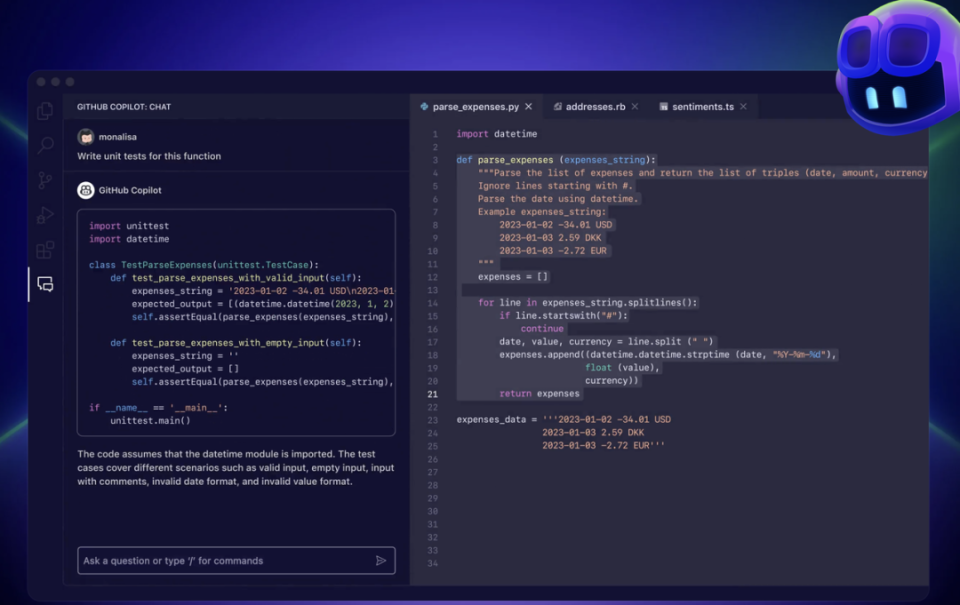The image size is (960, 605).
Task: Open the Extensions panel
Action: click(44, 250)
